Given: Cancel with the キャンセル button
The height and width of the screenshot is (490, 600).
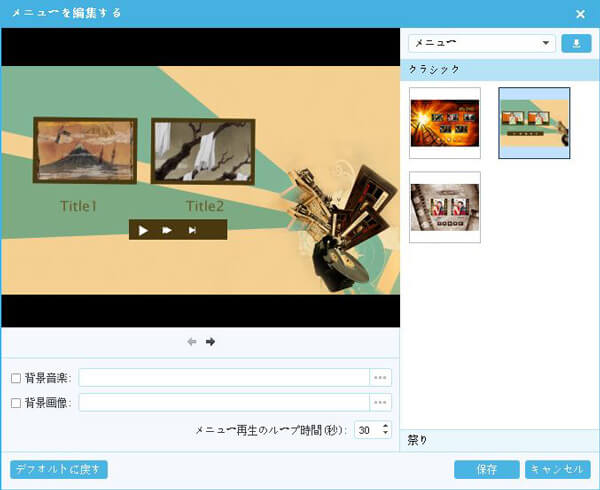Looking at the screenshot, I should pyautogui.click(x=550, y=469).
